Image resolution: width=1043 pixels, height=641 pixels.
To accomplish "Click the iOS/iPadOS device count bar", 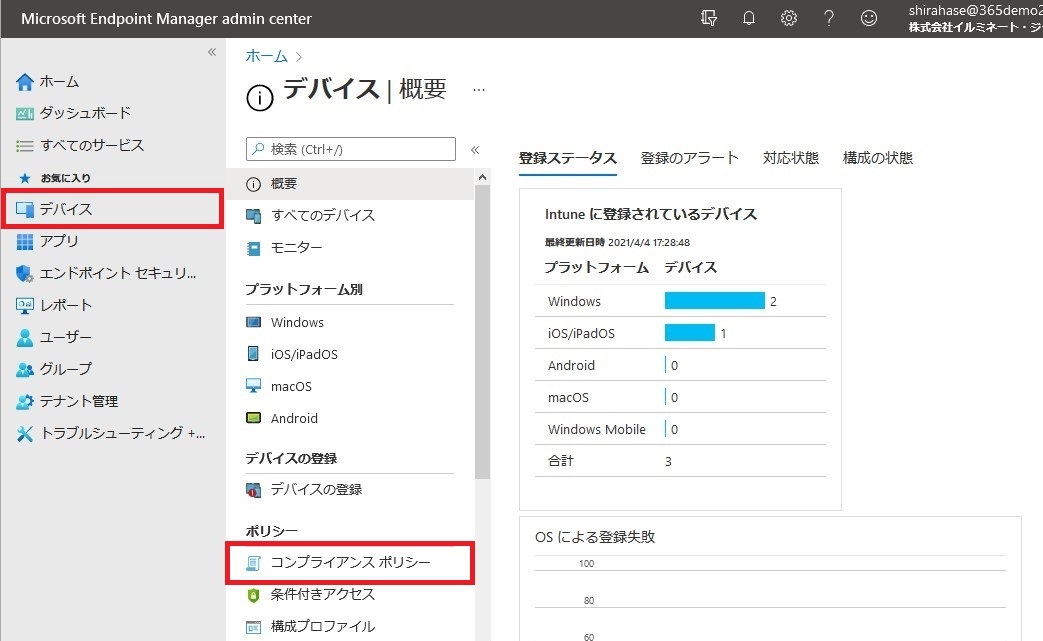I will (x=689, y=333).
